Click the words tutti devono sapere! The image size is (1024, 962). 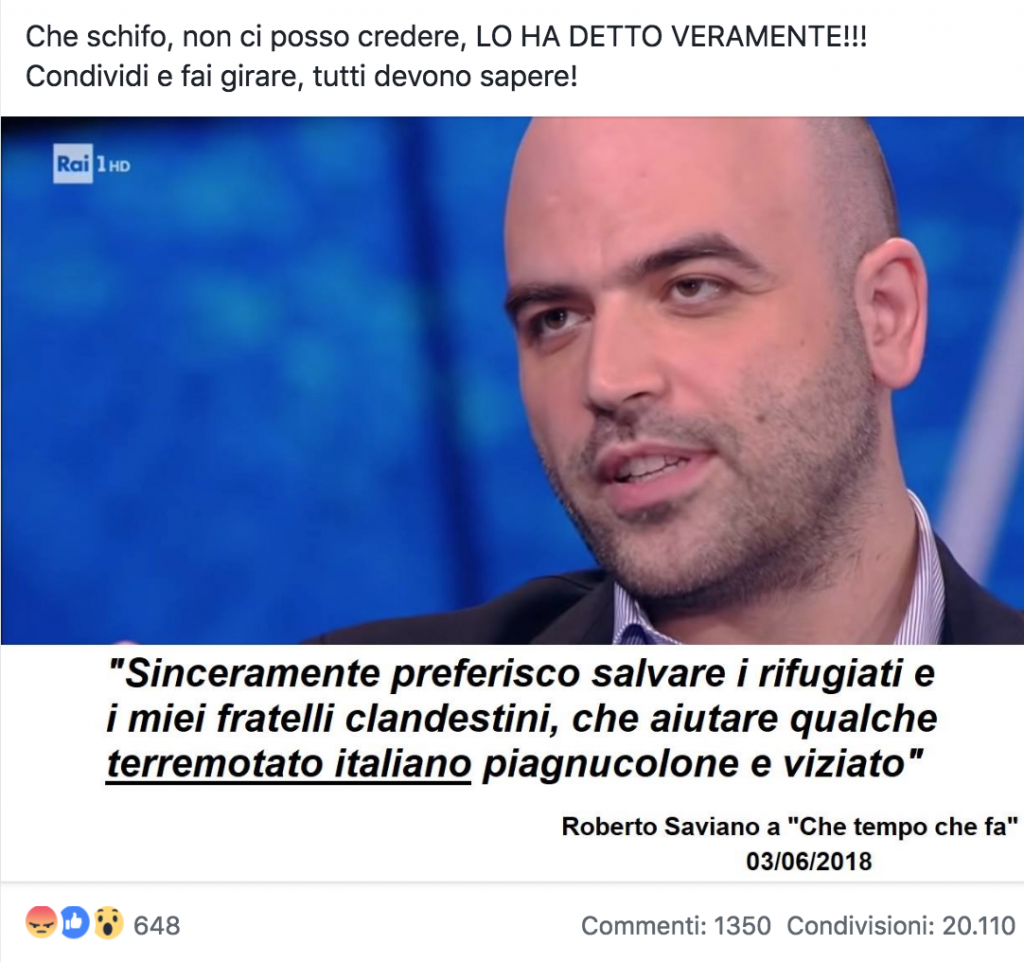[445, 77]
